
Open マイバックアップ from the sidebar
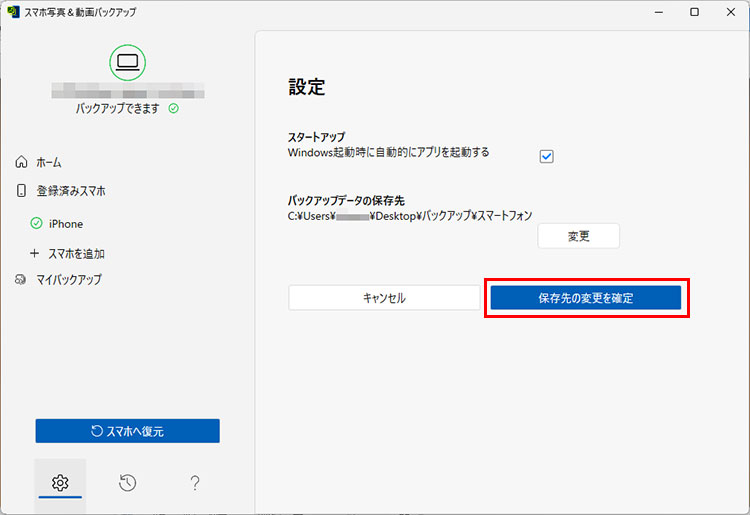[x=68, y=279]
